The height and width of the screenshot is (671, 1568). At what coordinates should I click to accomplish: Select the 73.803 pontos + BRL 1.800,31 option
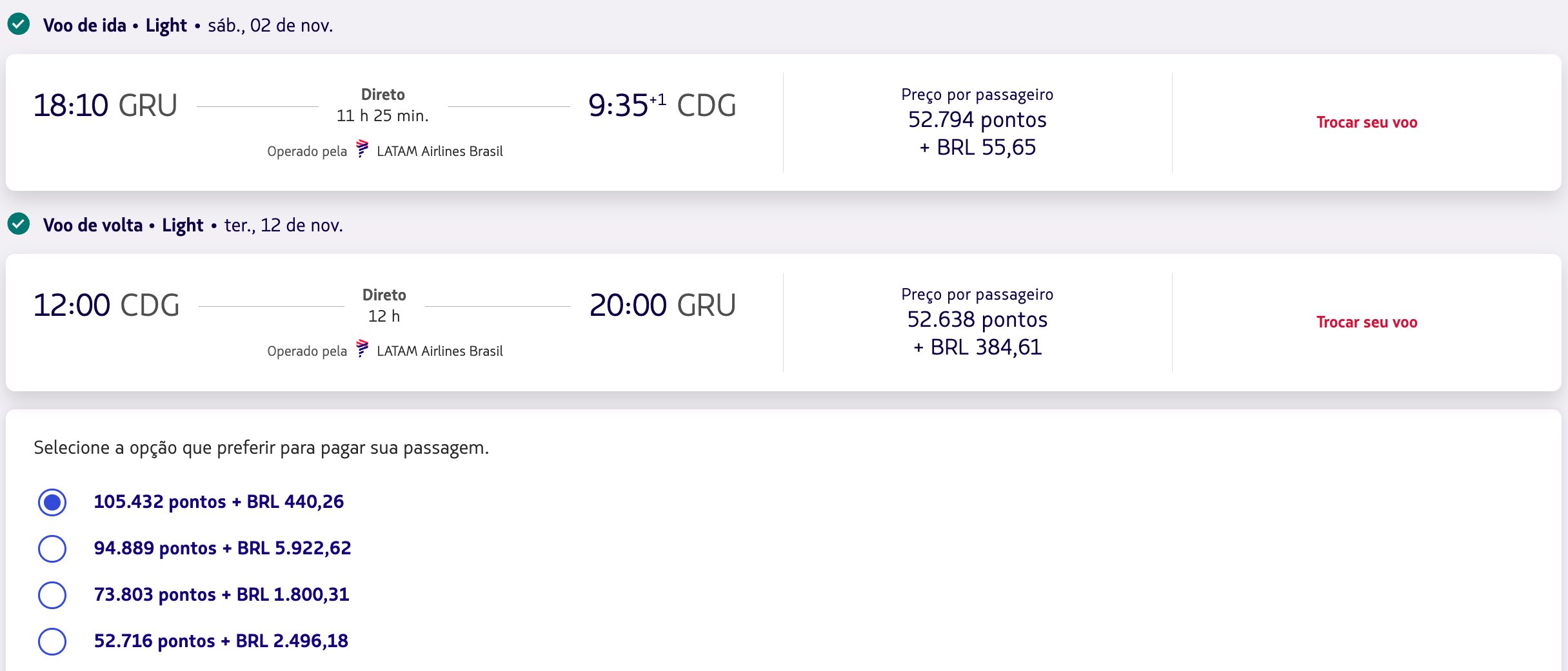[52, 595]
